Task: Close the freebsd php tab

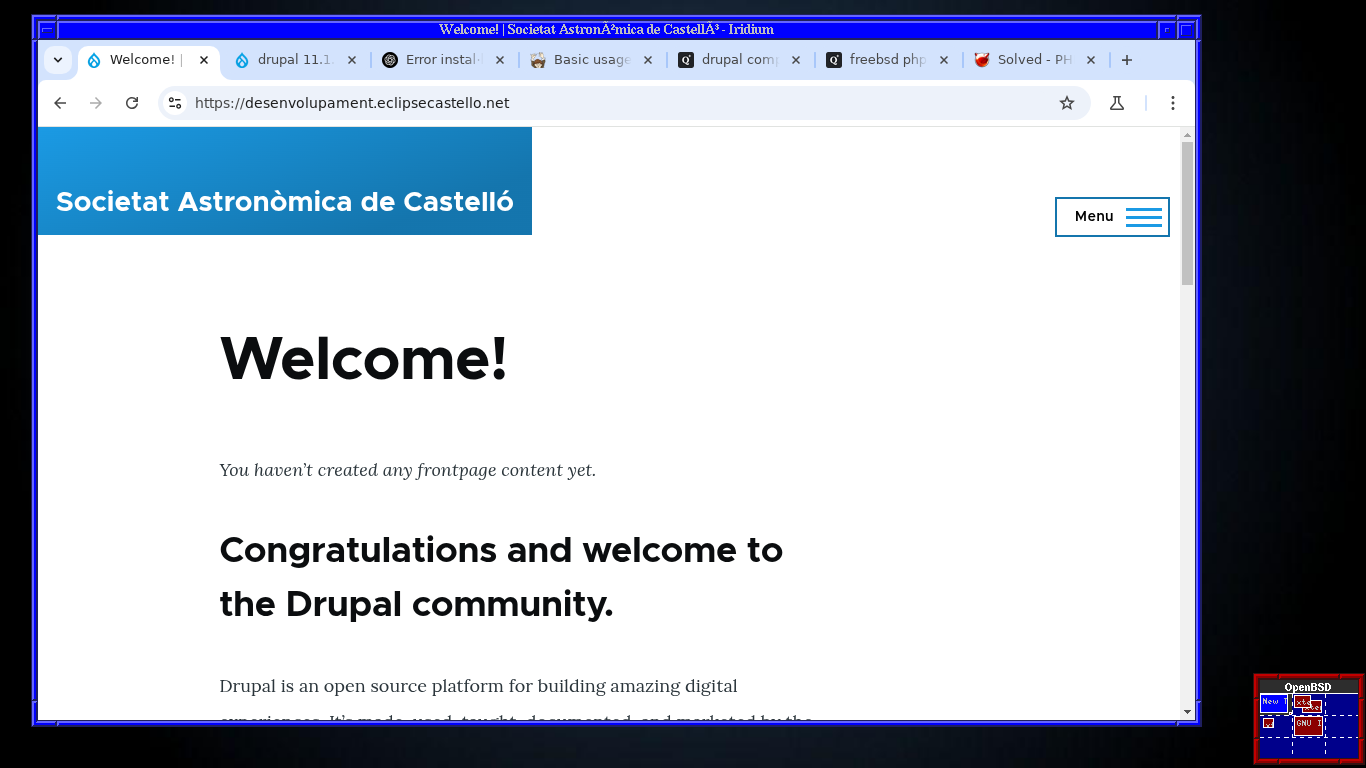Action: coord(944,60)
